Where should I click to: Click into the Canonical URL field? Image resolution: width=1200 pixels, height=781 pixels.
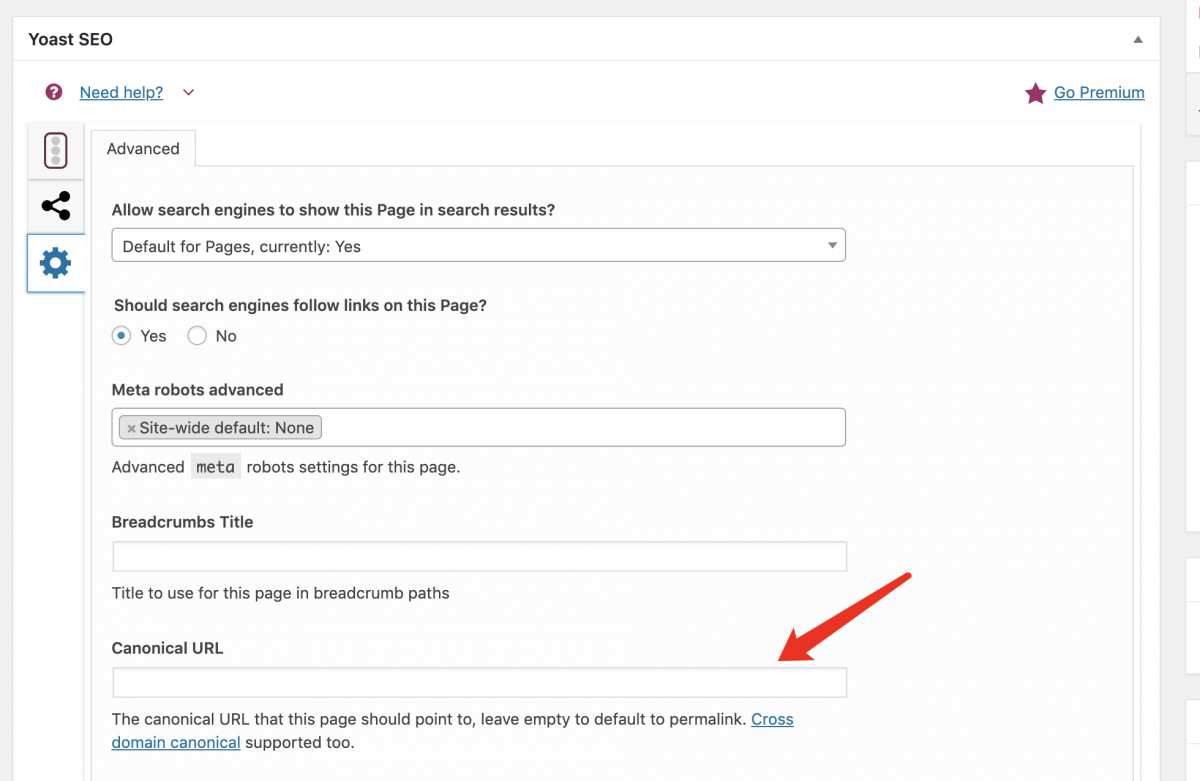479,682
